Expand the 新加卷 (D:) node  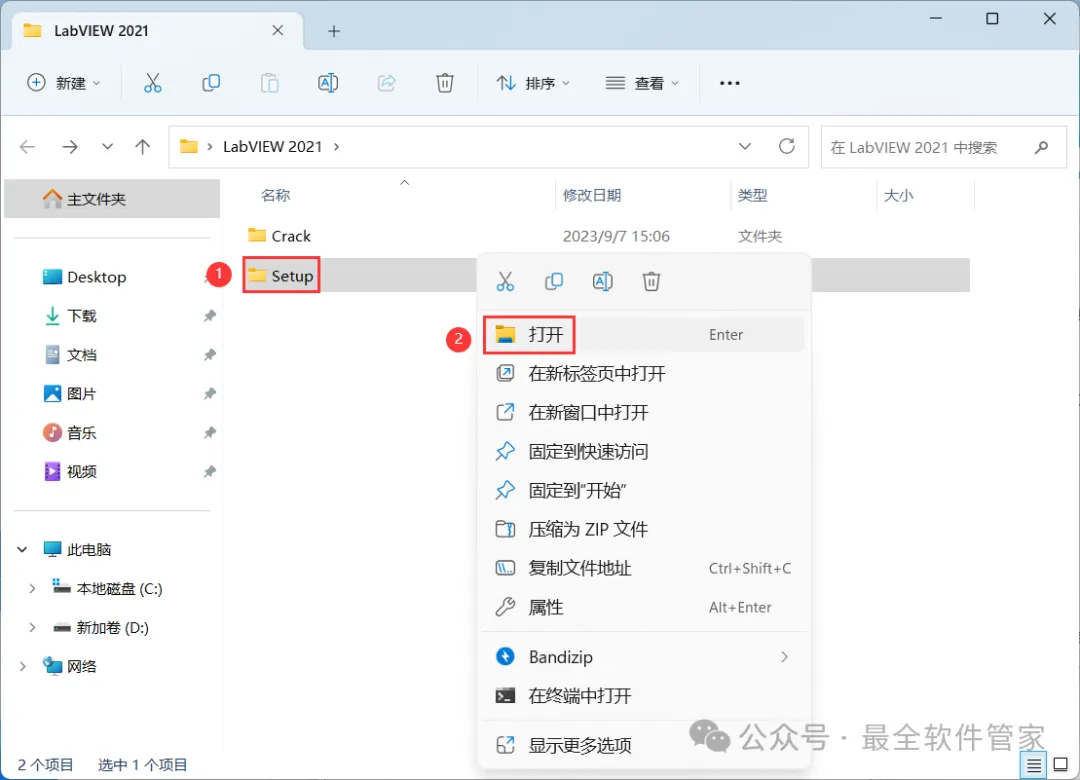[32, 628]
